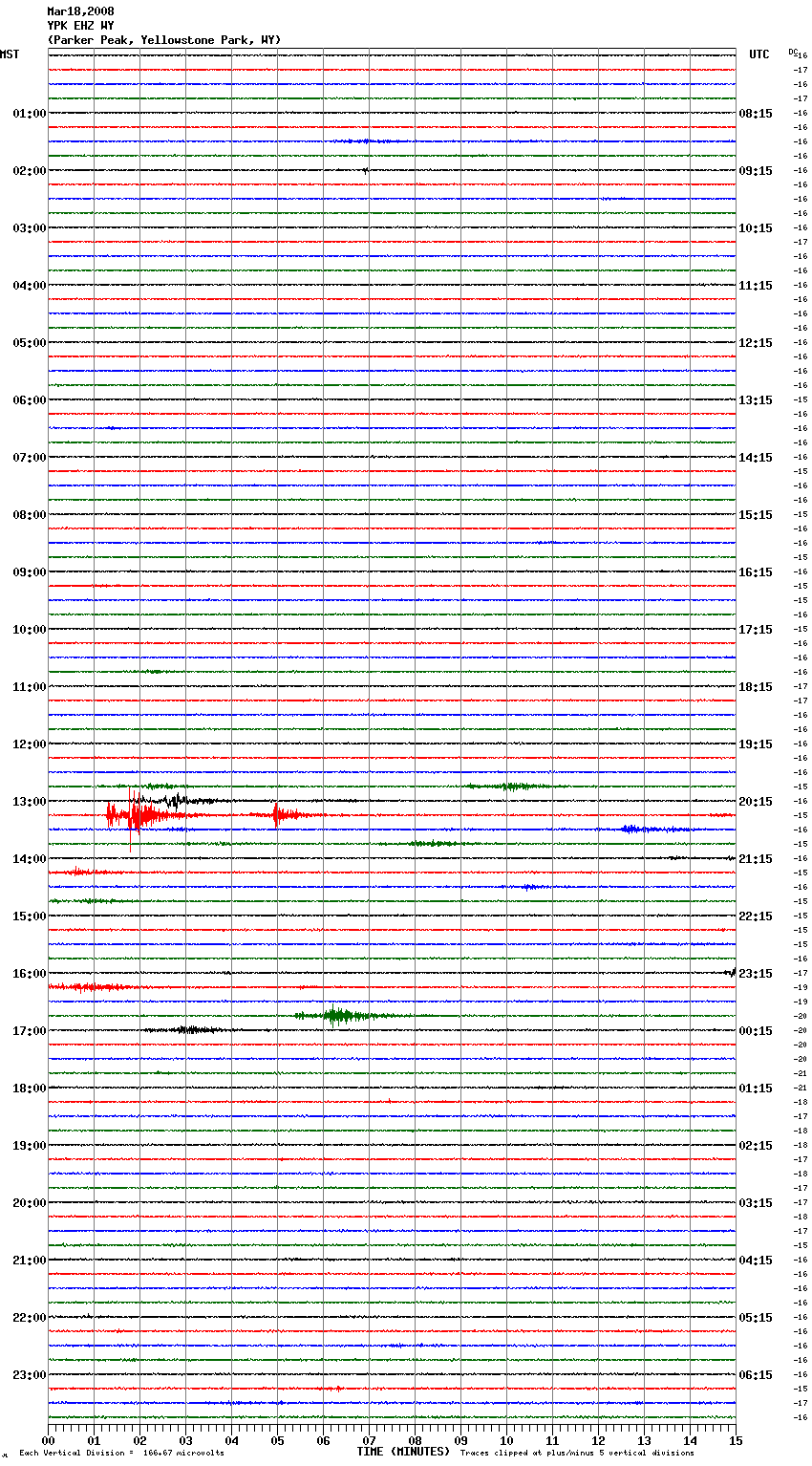Select the 09:00 MST time label

point(30,572)
